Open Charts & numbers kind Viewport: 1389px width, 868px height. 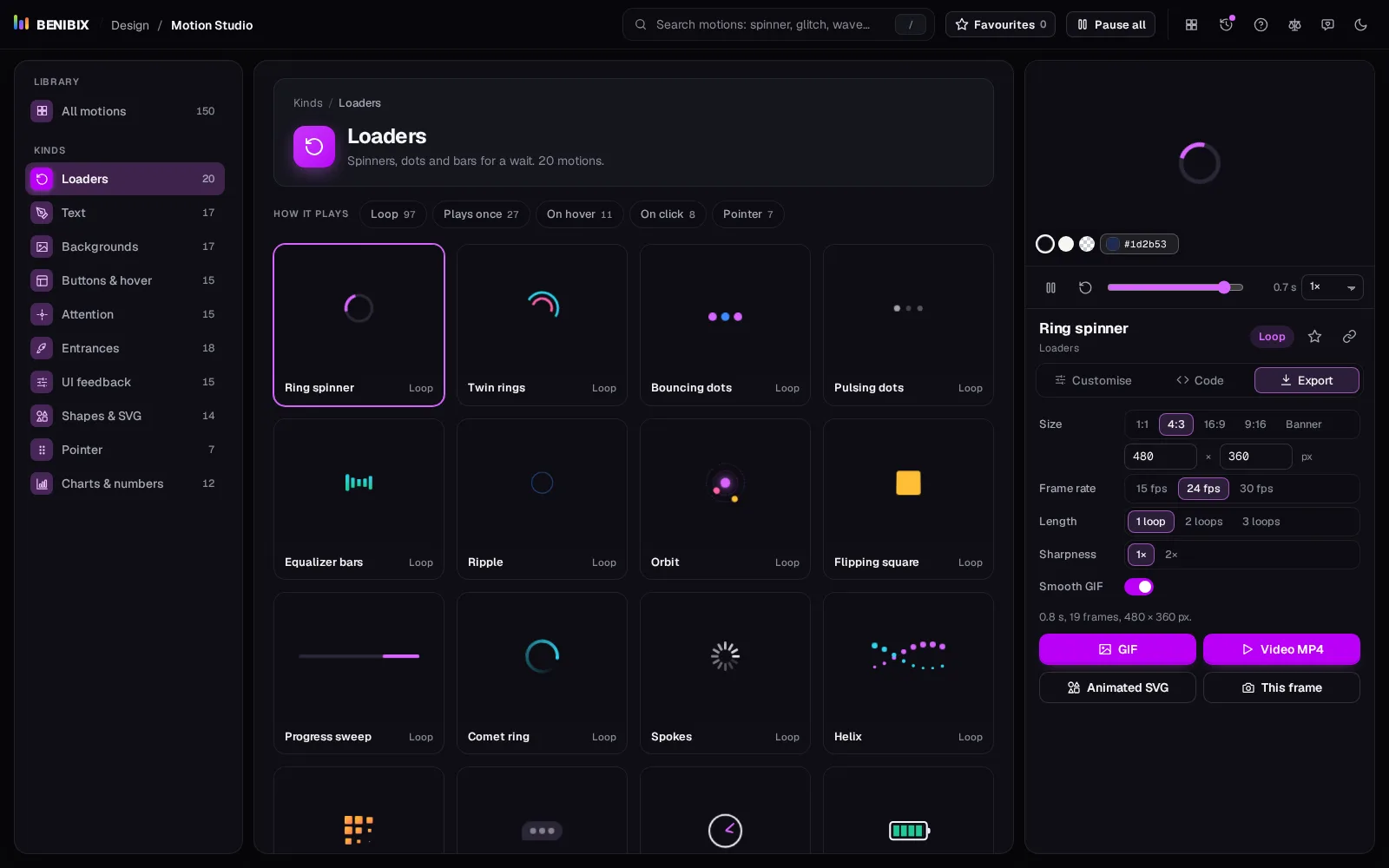pyautogui.click(x=125, y=483)
